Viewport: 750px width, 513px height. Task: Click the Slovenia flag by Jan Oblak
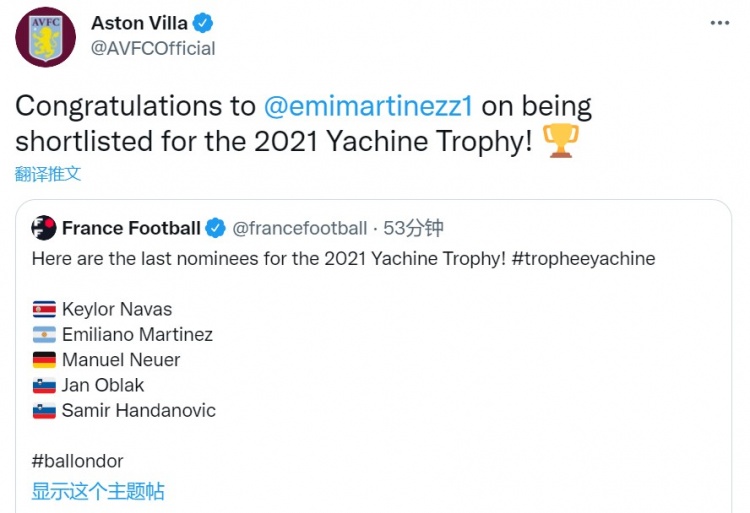pyautogui.click(x=44, y=385)
